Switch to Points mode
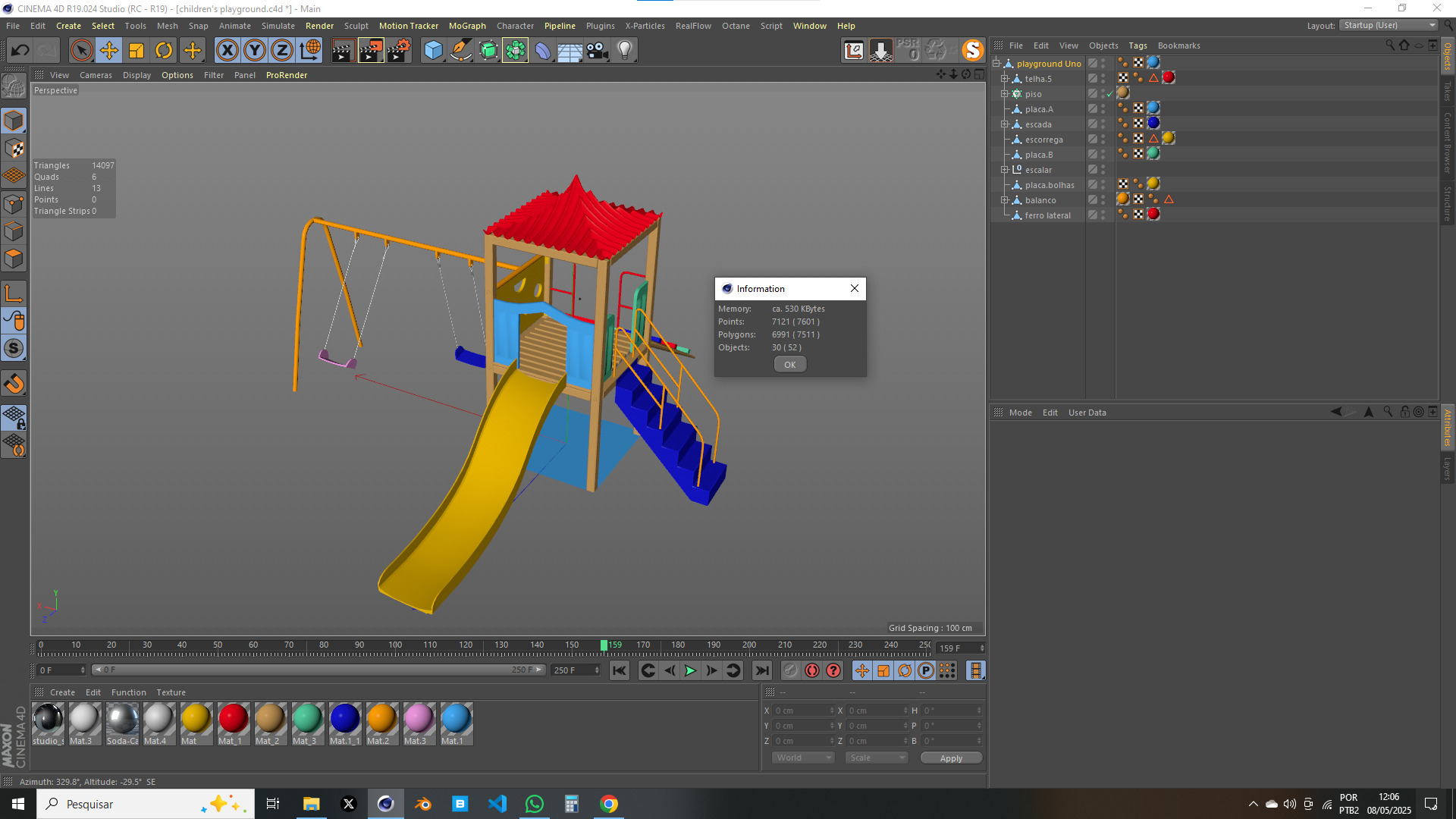Screen dimensions: 1456x819 [x=14, y=203]
